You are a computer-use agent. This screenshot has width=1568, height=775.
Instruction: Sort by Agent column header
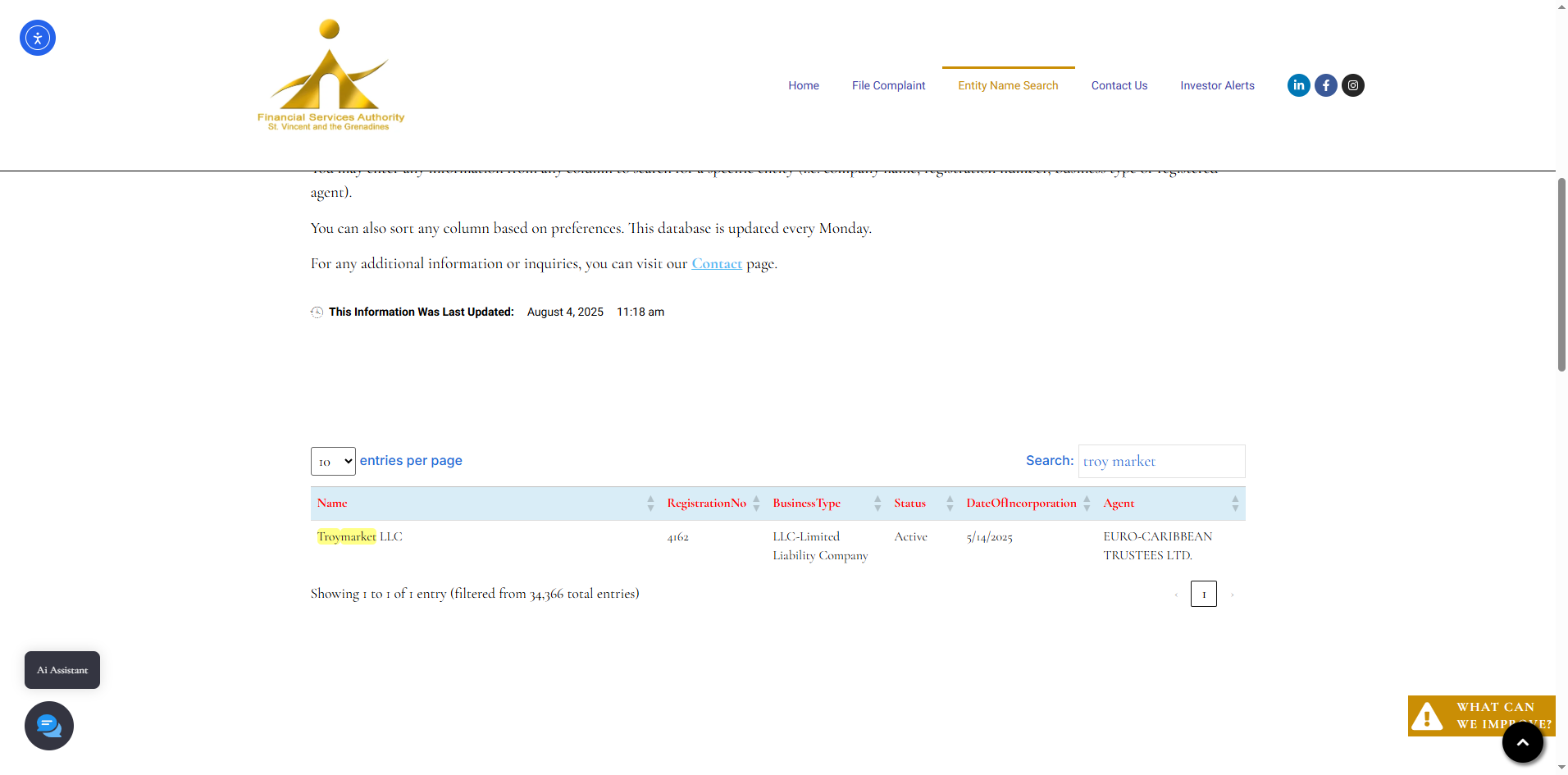1119,504
